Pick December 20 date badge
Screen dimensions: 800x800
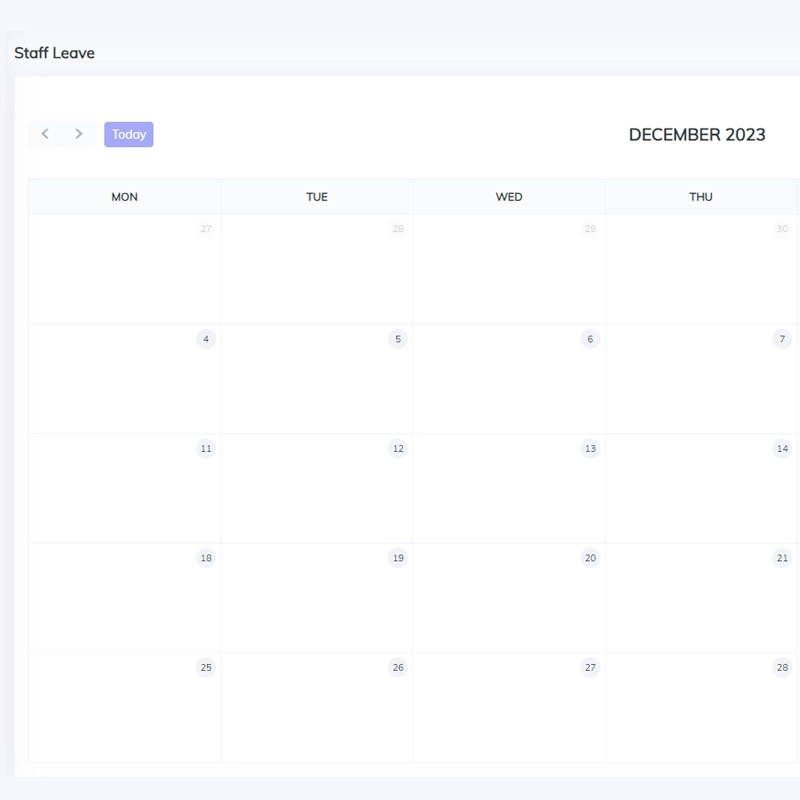(x=590, y=558)
